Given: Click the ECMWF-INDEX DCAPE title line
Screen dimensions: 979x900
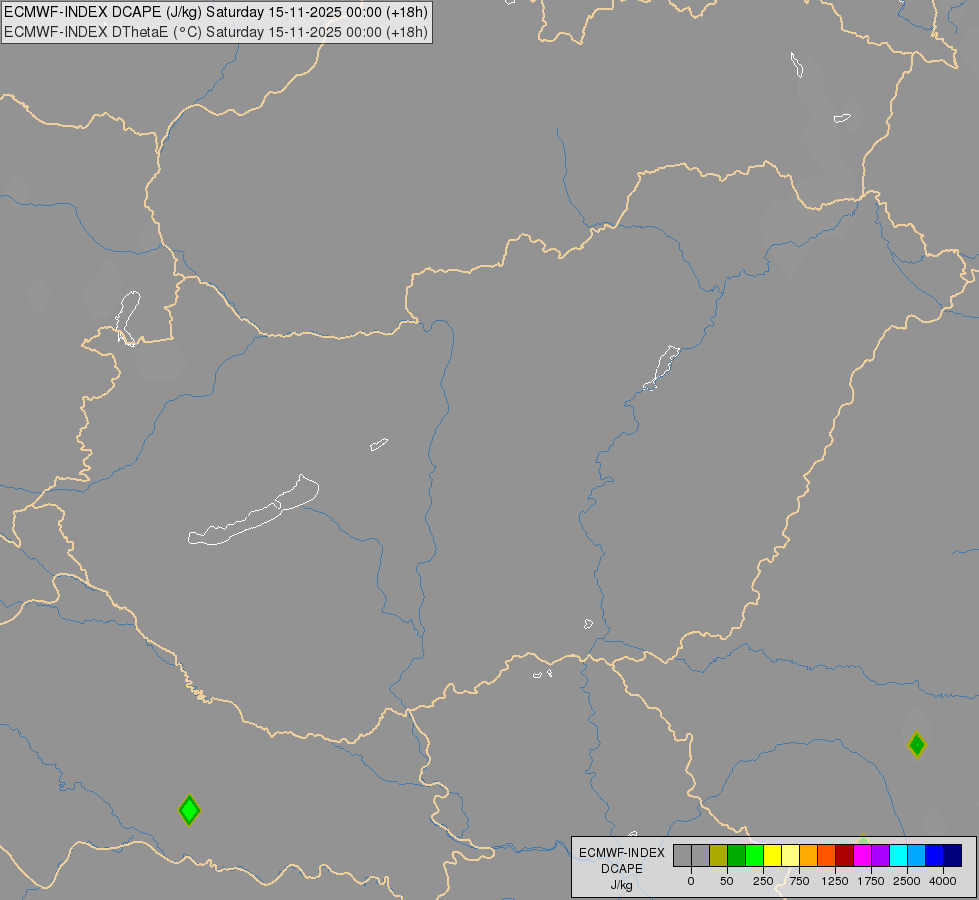Looking at the screenshot, I should tap(216, 12).
